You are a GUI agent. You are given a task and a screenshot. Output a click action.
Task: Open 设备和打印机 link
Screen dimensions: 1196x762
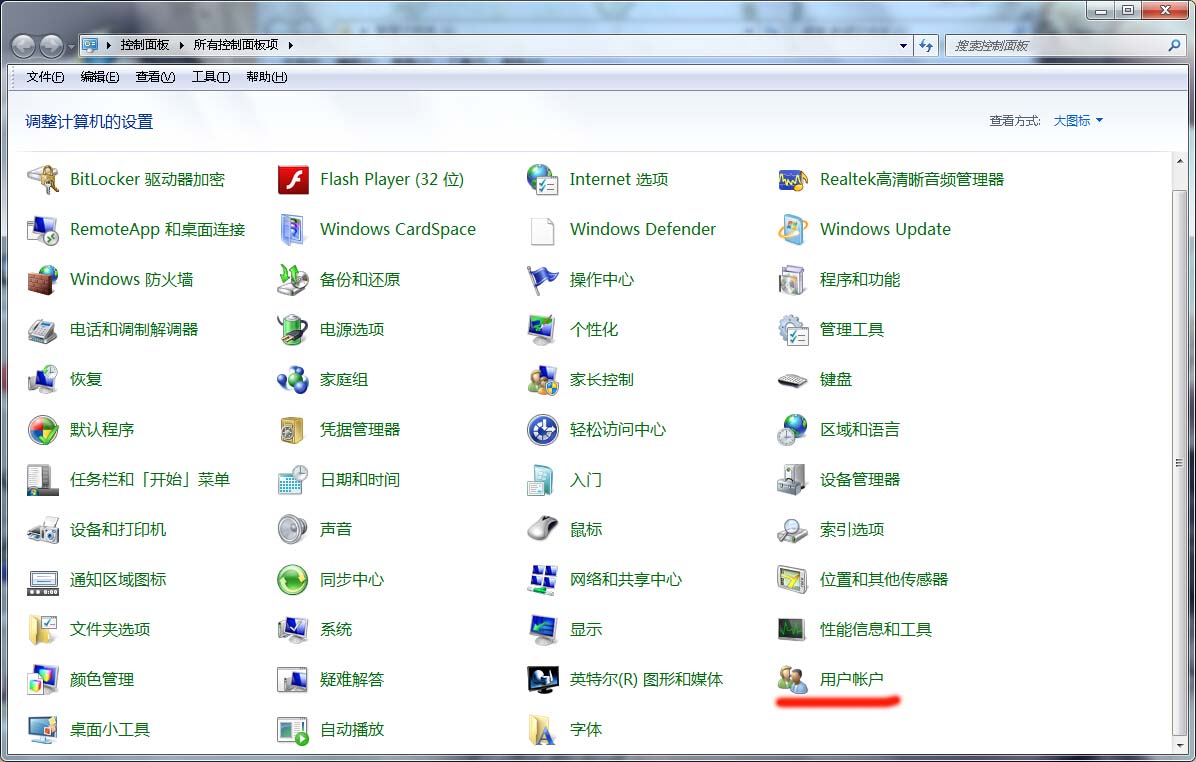(117, 529)
